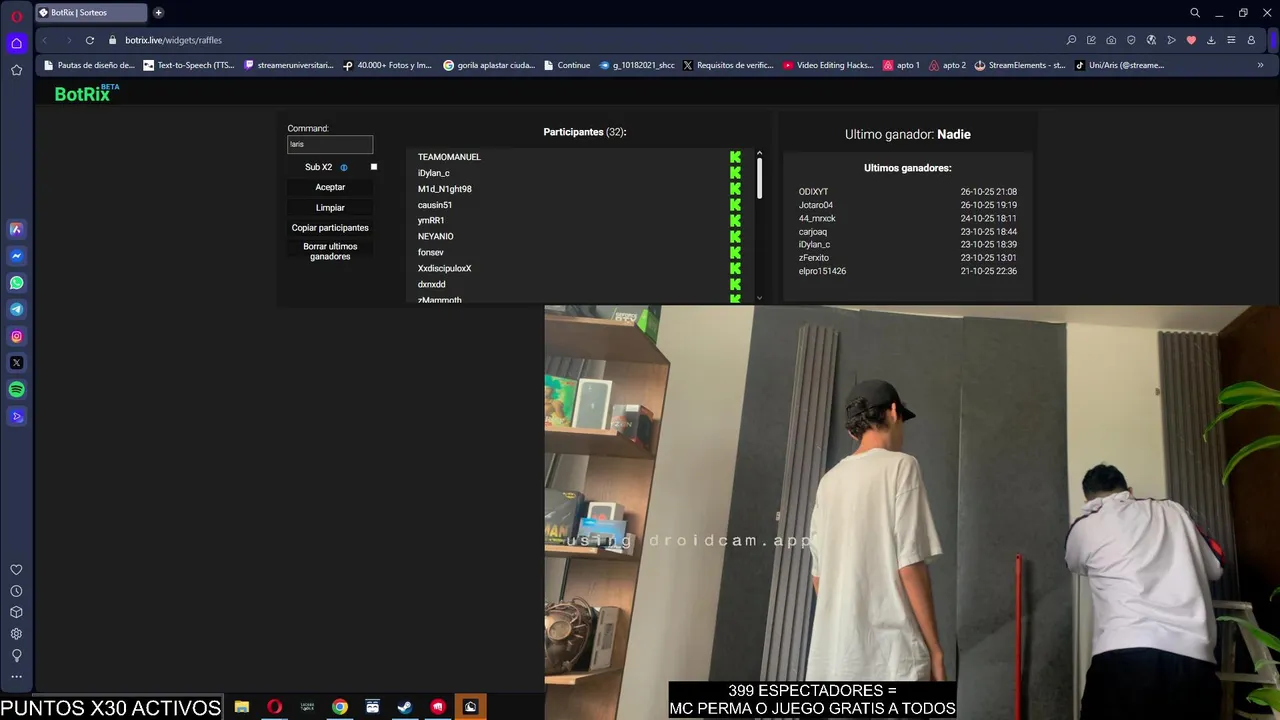Click the Limpiar button
This screenshot has width=1280, height=720.
330,208
